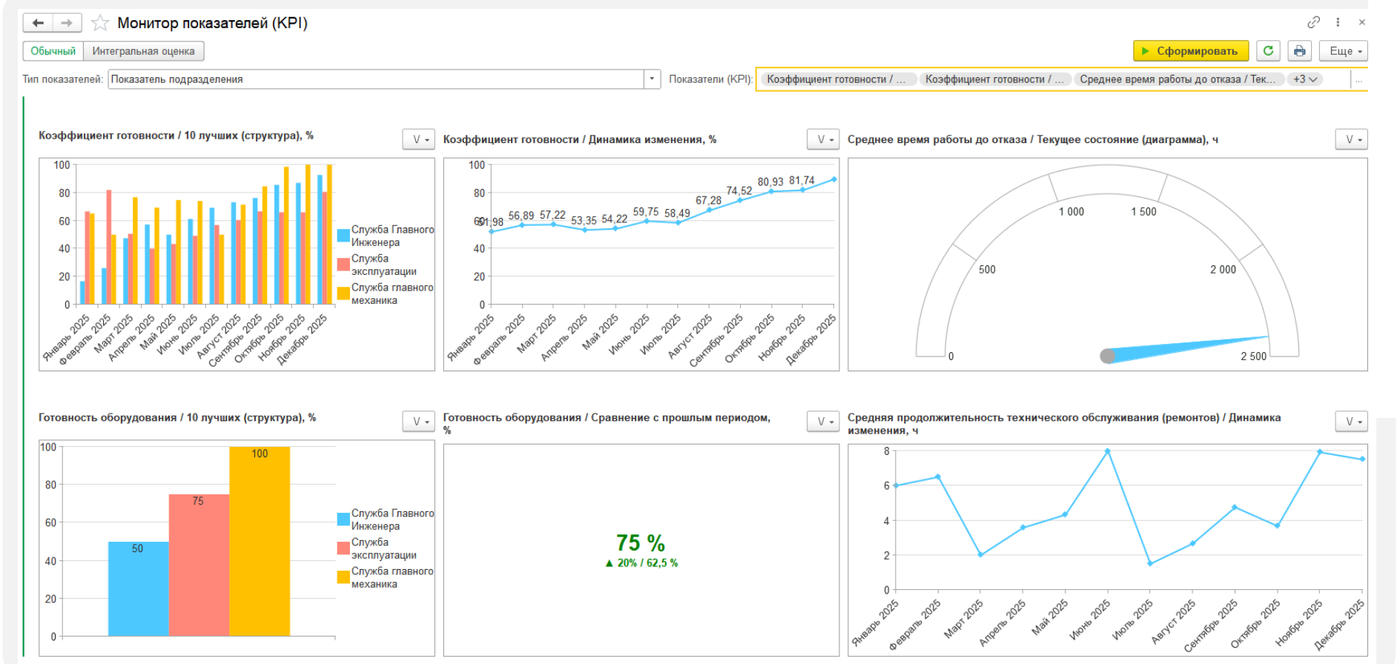Open V menu for Коэффициент готовности / Динамика изменения
Image resolution: width=1400 pixels, height=664 pixels.
pos(823,140)
